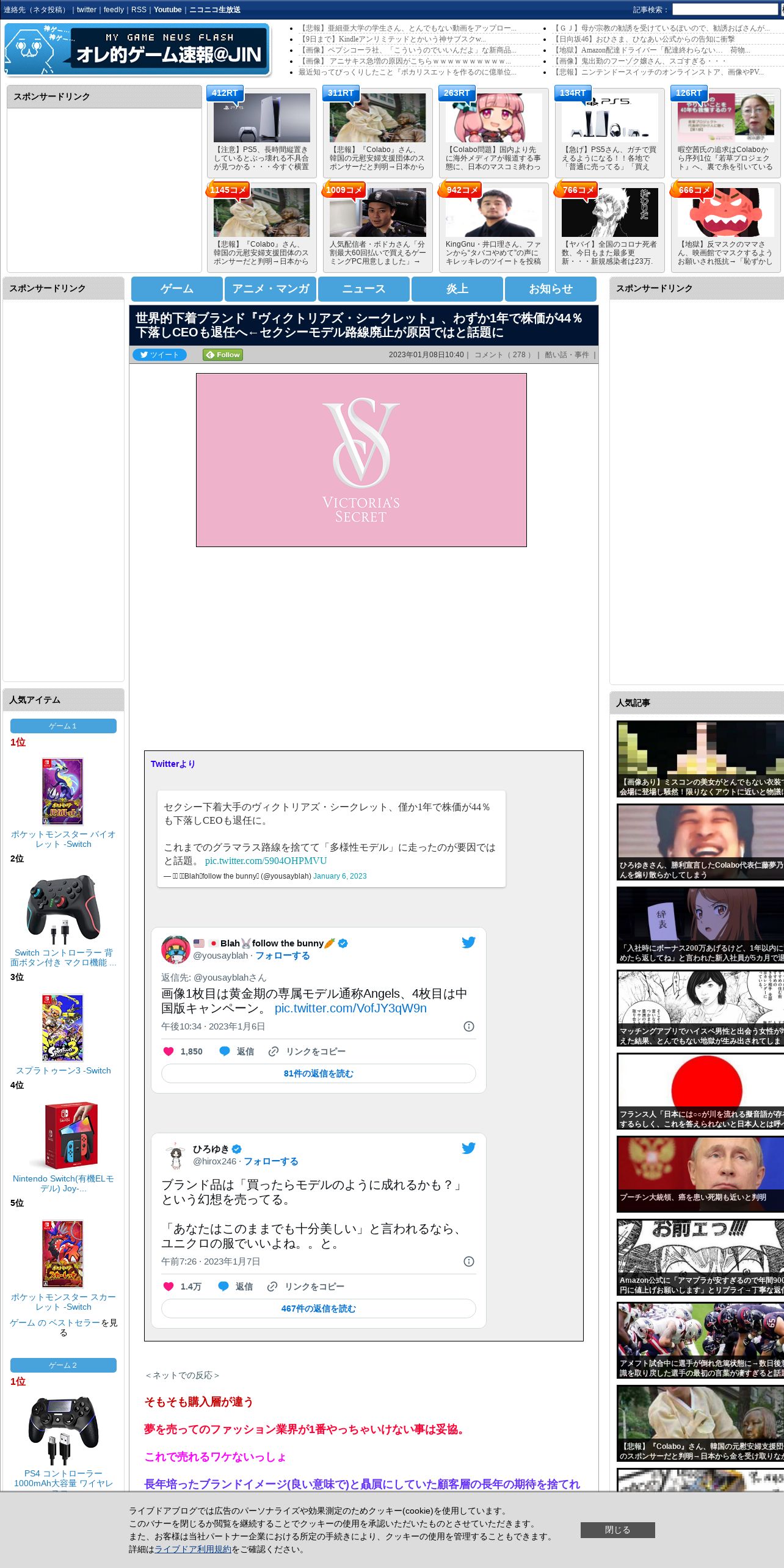
Task: Click the オレ的ゲーム速報@JIN site logo
Action: pos(137,49)
